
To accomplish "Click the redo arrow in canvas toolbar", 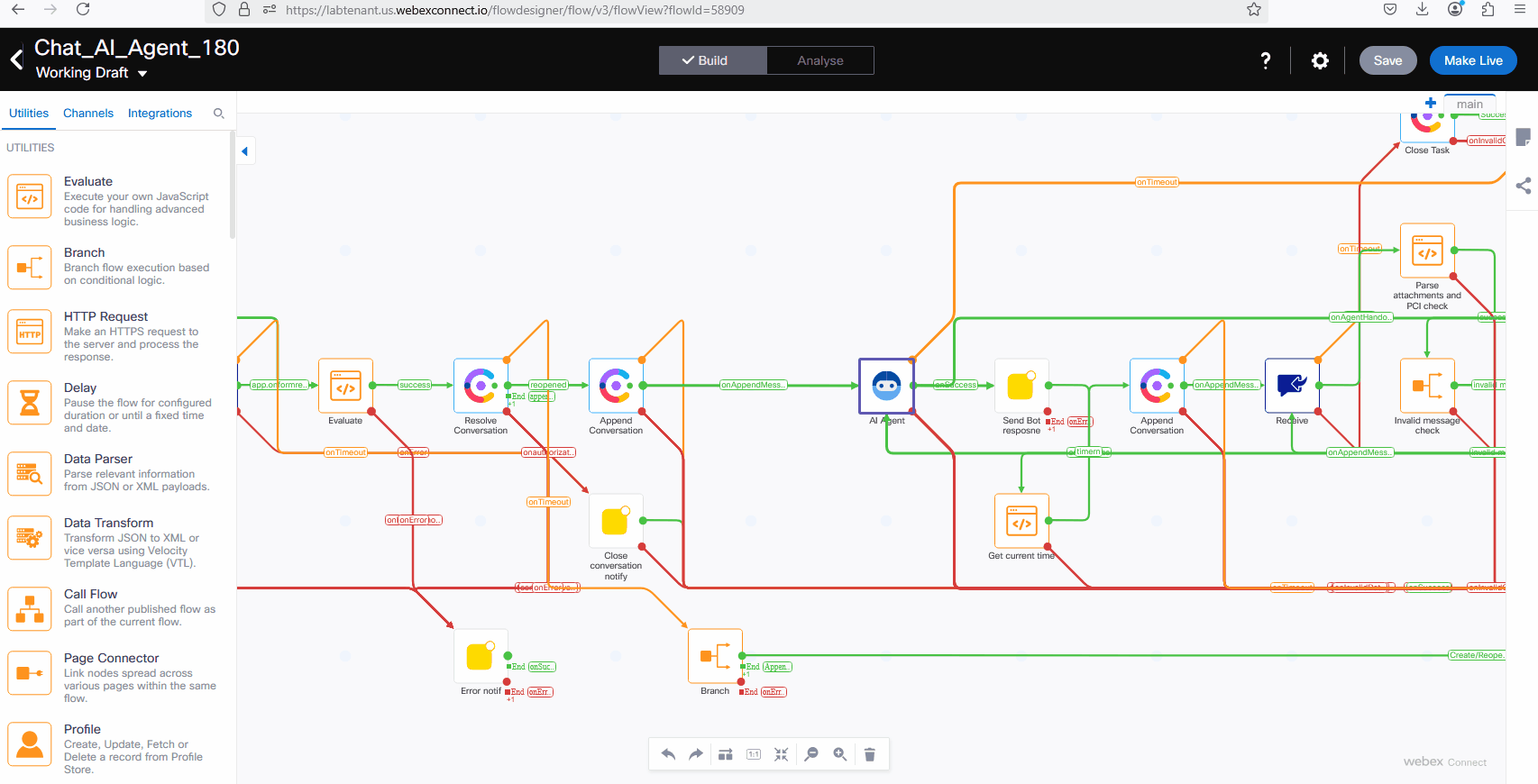I will click(696, 754).
